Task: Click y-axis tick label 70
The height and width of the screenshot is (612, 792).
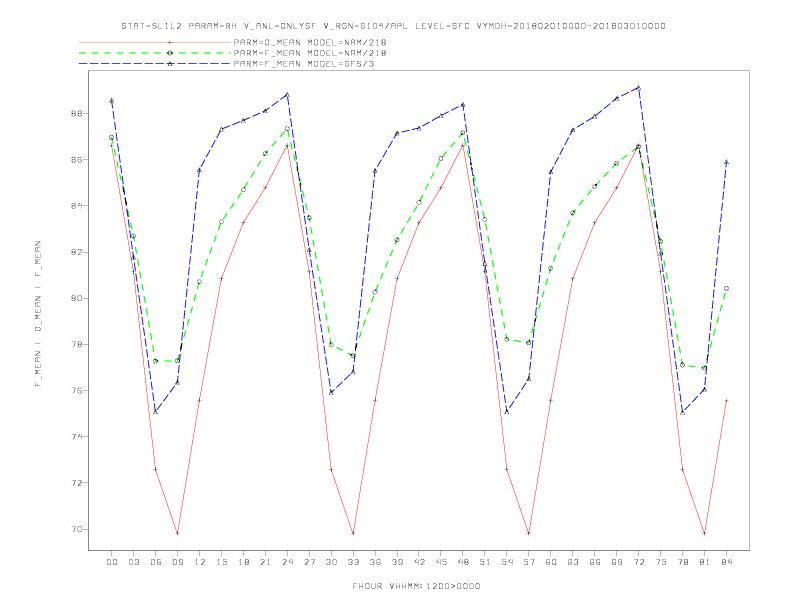Action: [77, 529]
